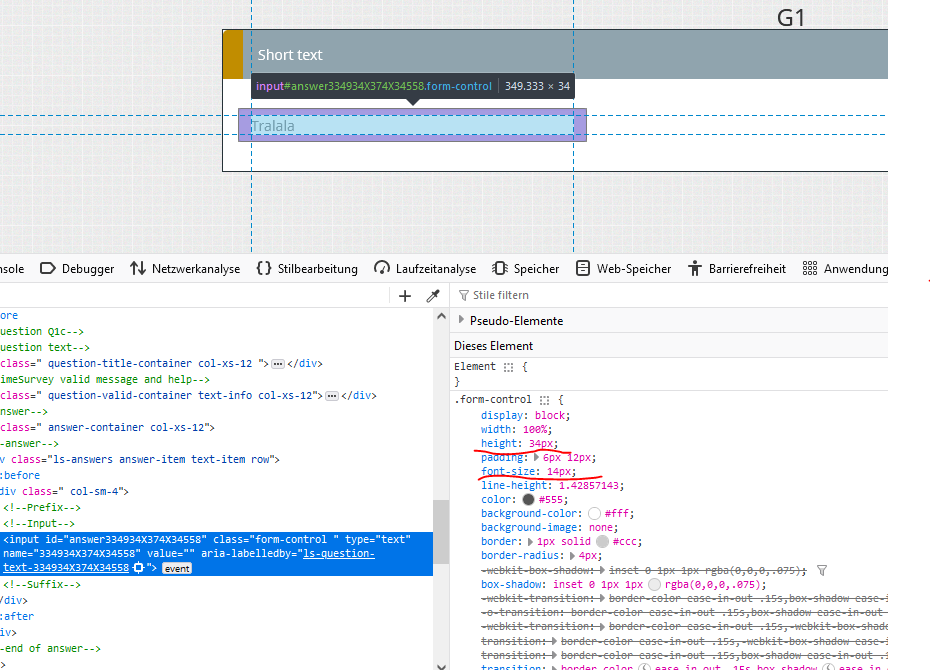Click the ellipsis badge in question-title-container div
The image size is (930, 670).
click(279, 364)
